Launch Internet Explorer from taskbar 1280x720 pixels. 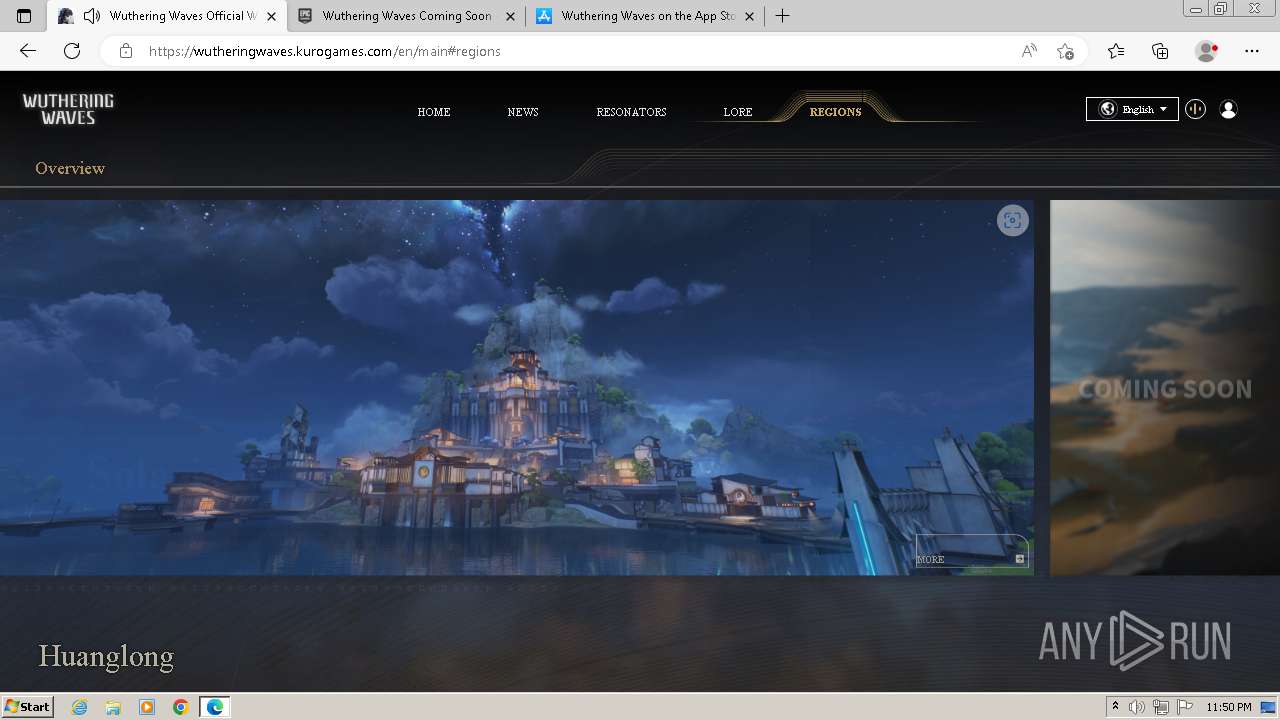(x=80, y=707)
